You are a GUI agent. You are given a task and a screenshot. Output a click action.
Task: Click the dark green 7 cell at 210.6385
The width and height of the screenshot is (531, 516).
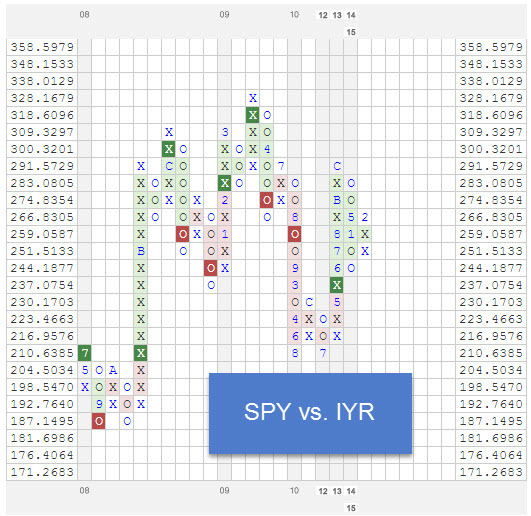coord(85,353)
